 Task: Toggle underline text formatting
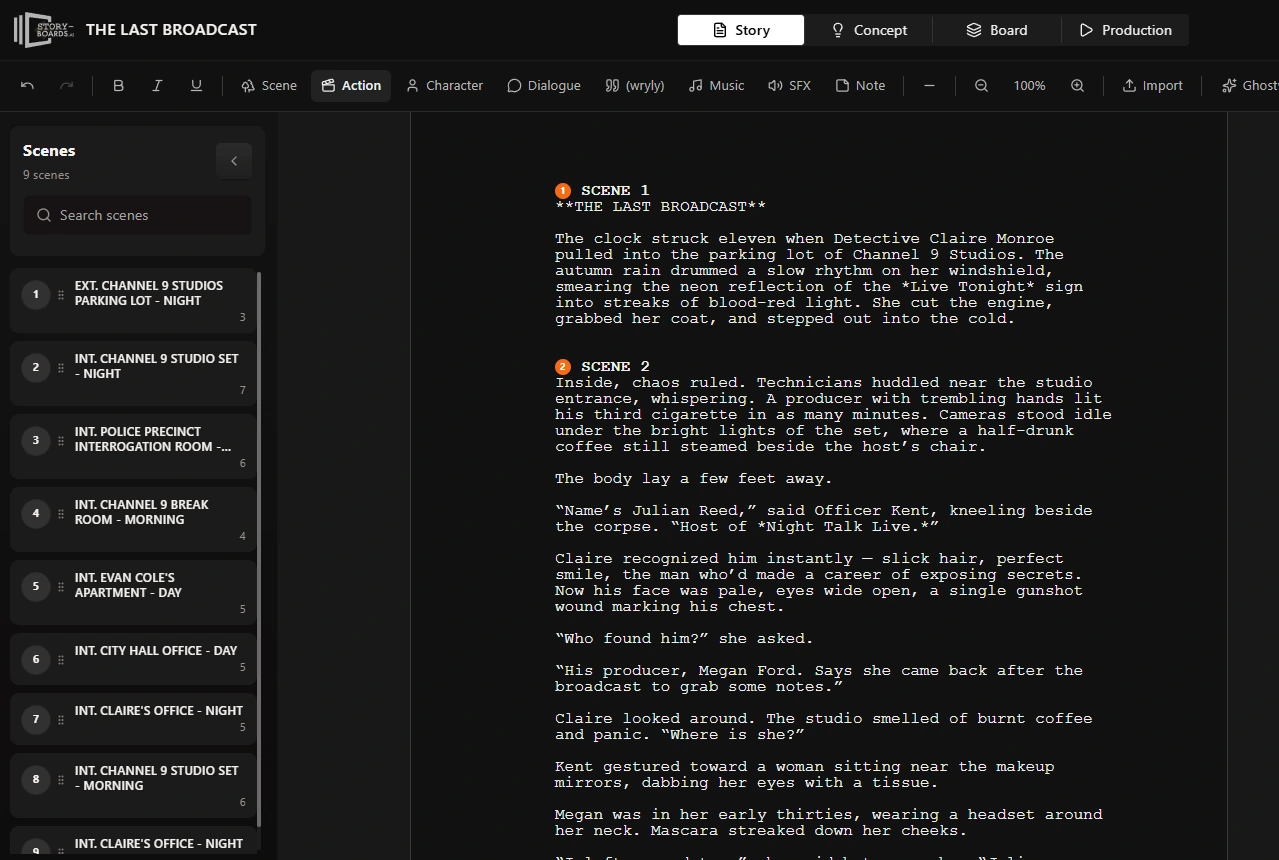tap(196, 85)
